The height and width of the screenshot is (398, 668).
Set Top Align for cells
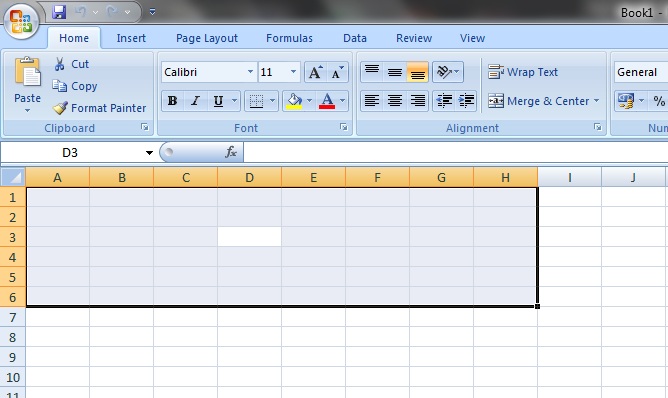[372, 72]
